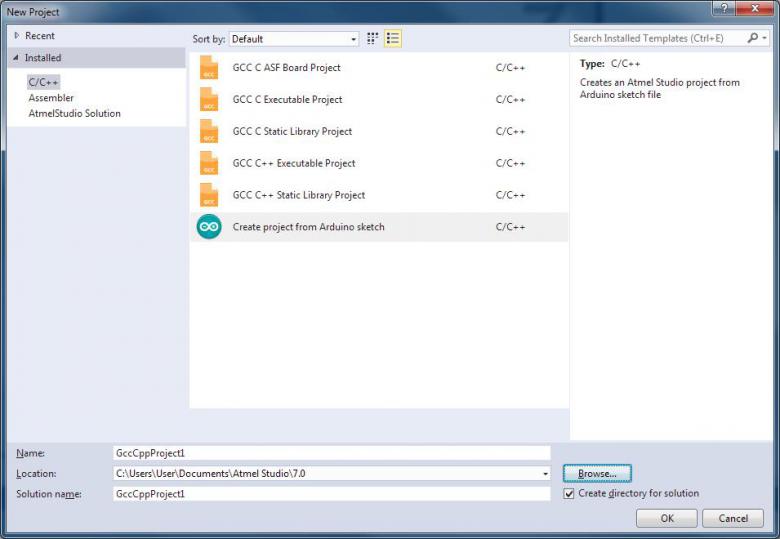
Task: Click the GCC C++ Executable Project icon
Action: pyautogui.click(x=209, y=163)
